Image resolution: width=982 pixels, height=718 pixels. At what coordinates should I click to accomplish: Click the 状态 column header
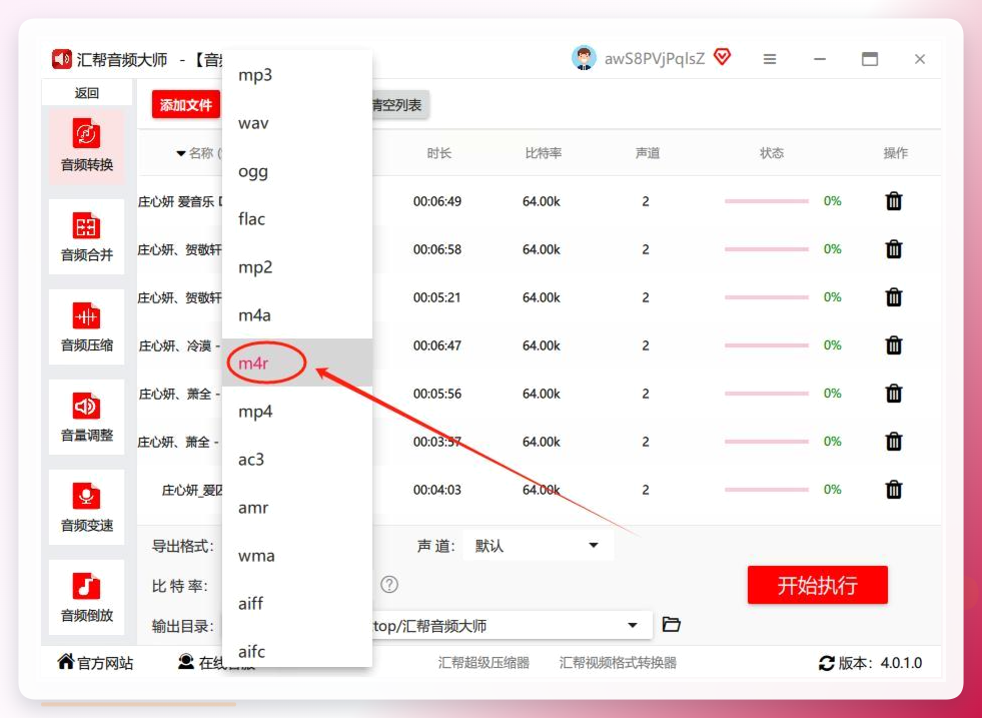[x=772, y=153]
